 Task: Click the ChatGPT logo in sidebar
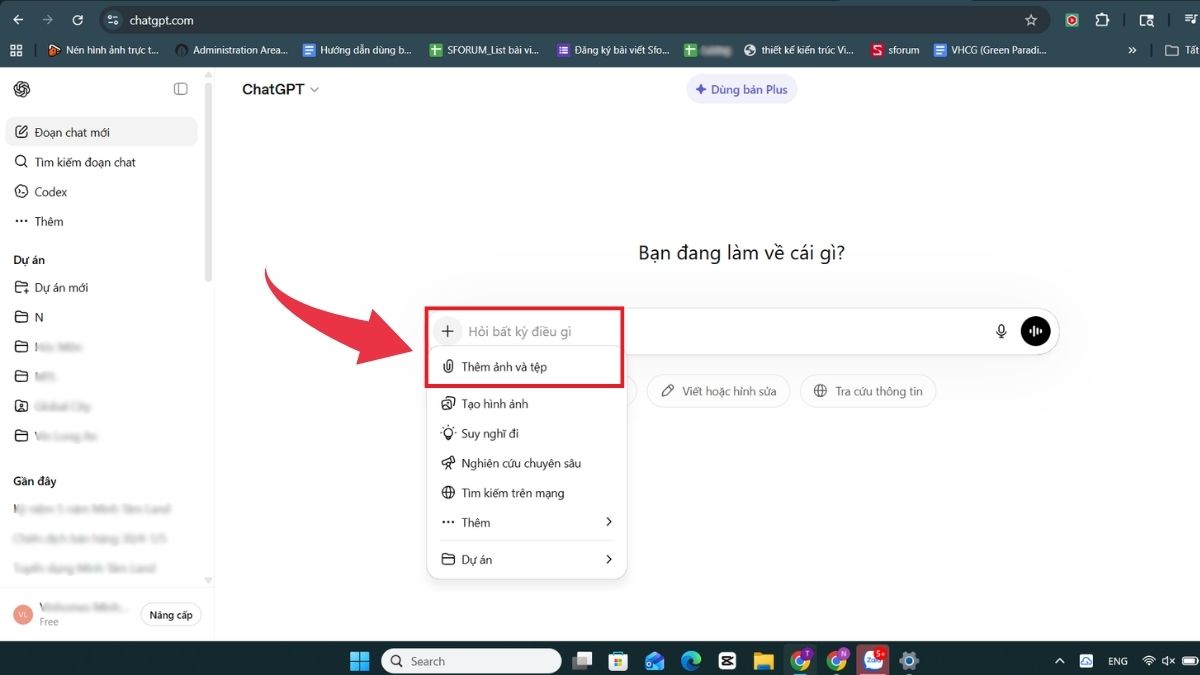tap(22, 89)
